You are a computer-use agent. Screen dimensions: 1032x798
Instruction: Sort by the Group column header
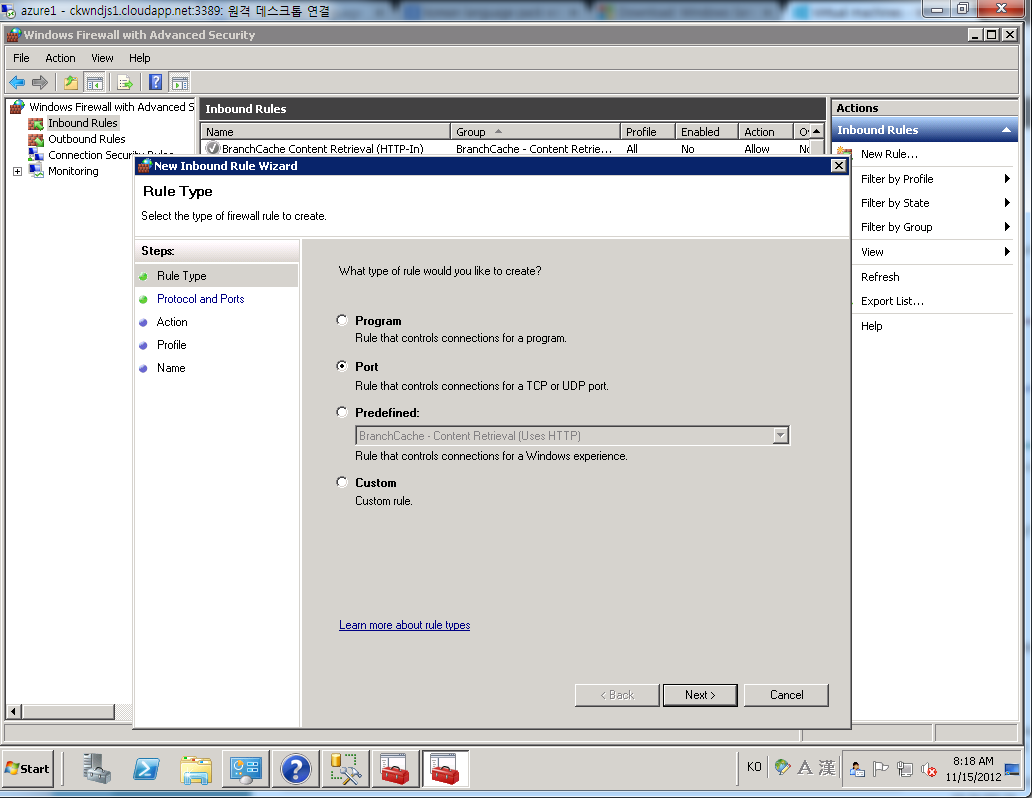[x=535, y=132]
